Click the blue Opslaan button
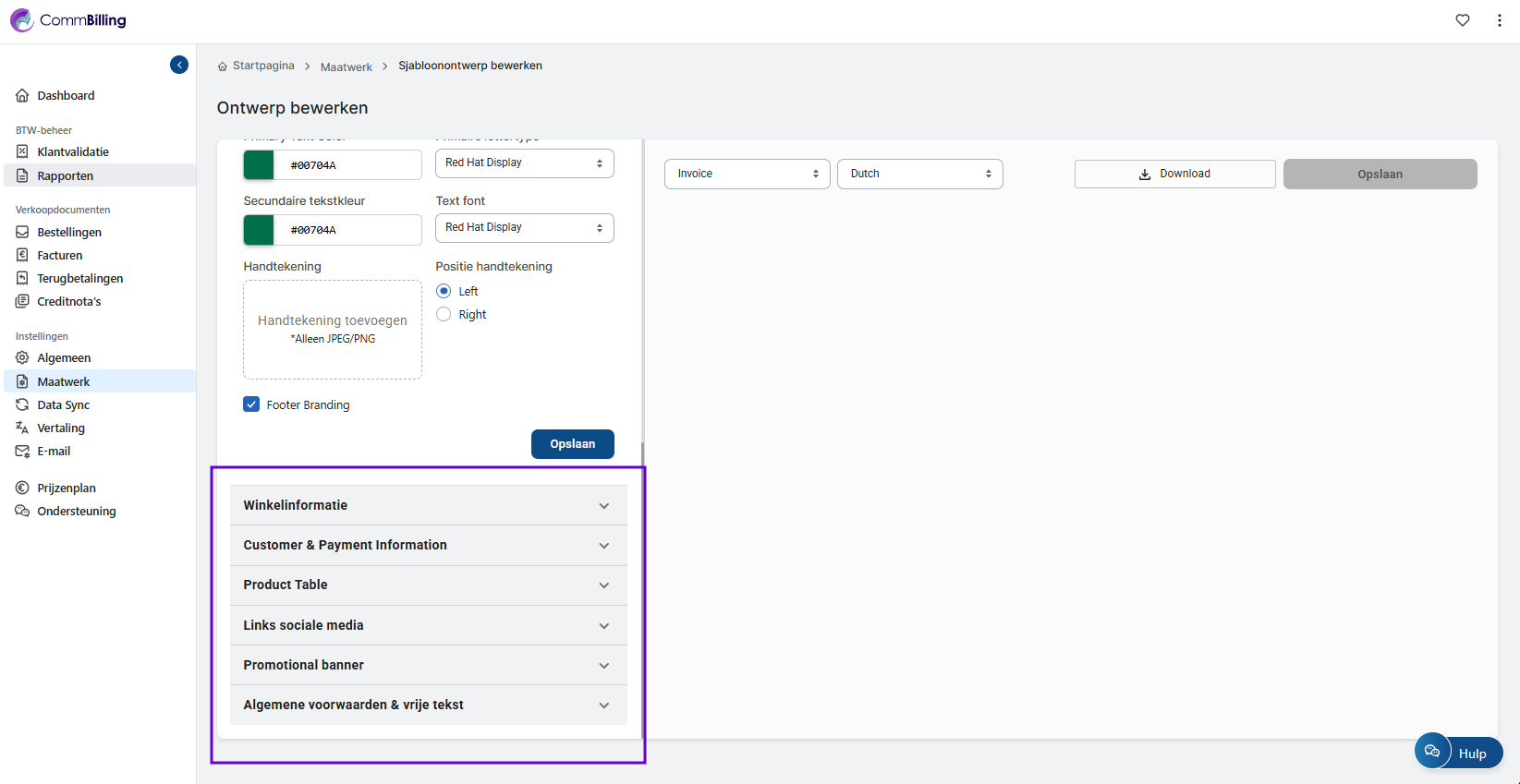The height and width of the screenshot is (784, 1520). [x=572, y=444]
